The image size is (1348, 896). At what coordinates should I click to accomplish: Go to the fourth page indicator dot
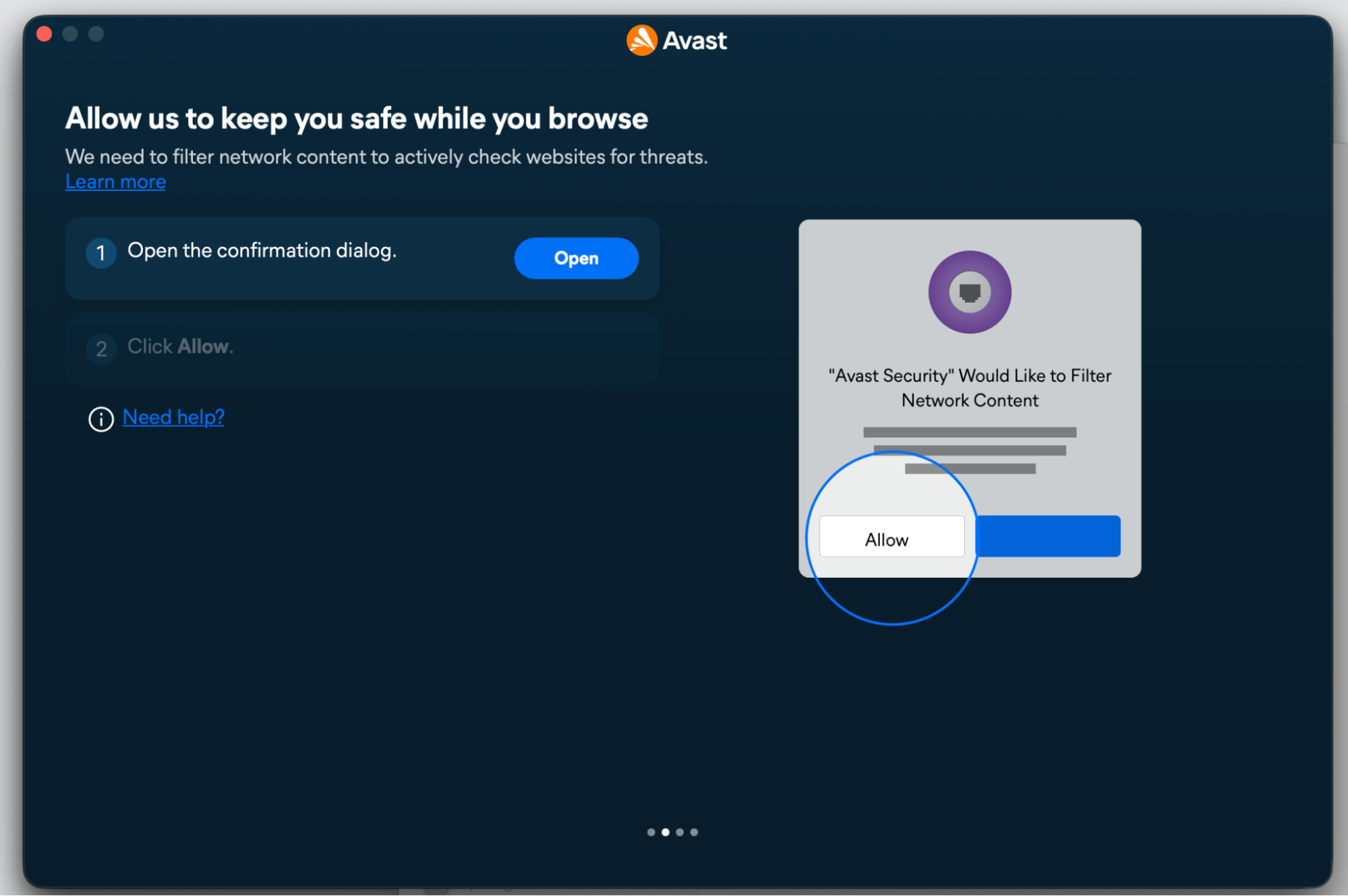pos(694,833)
